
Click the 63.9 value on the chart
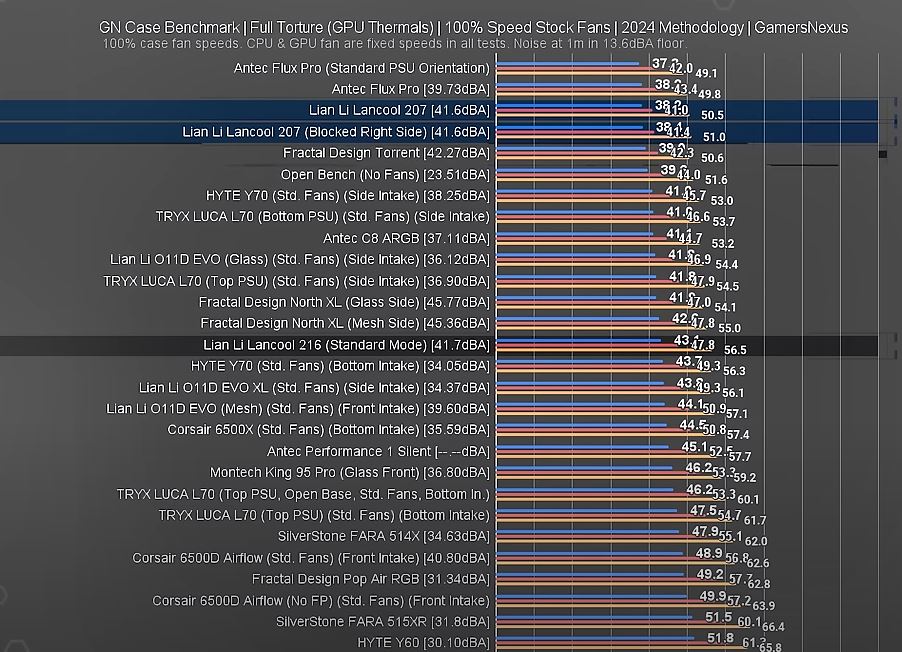[763, 606]
